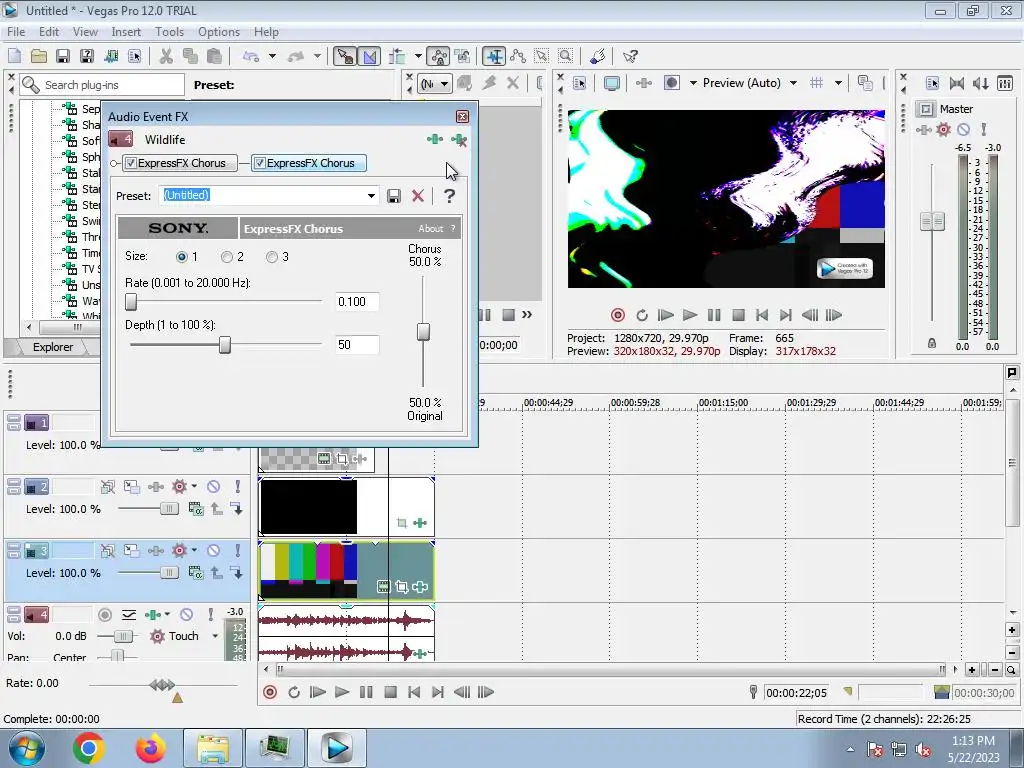Screen dimensions: 1024x768
Task: Open the Undo history dropdown arrow
Action: tap(272, 56)
